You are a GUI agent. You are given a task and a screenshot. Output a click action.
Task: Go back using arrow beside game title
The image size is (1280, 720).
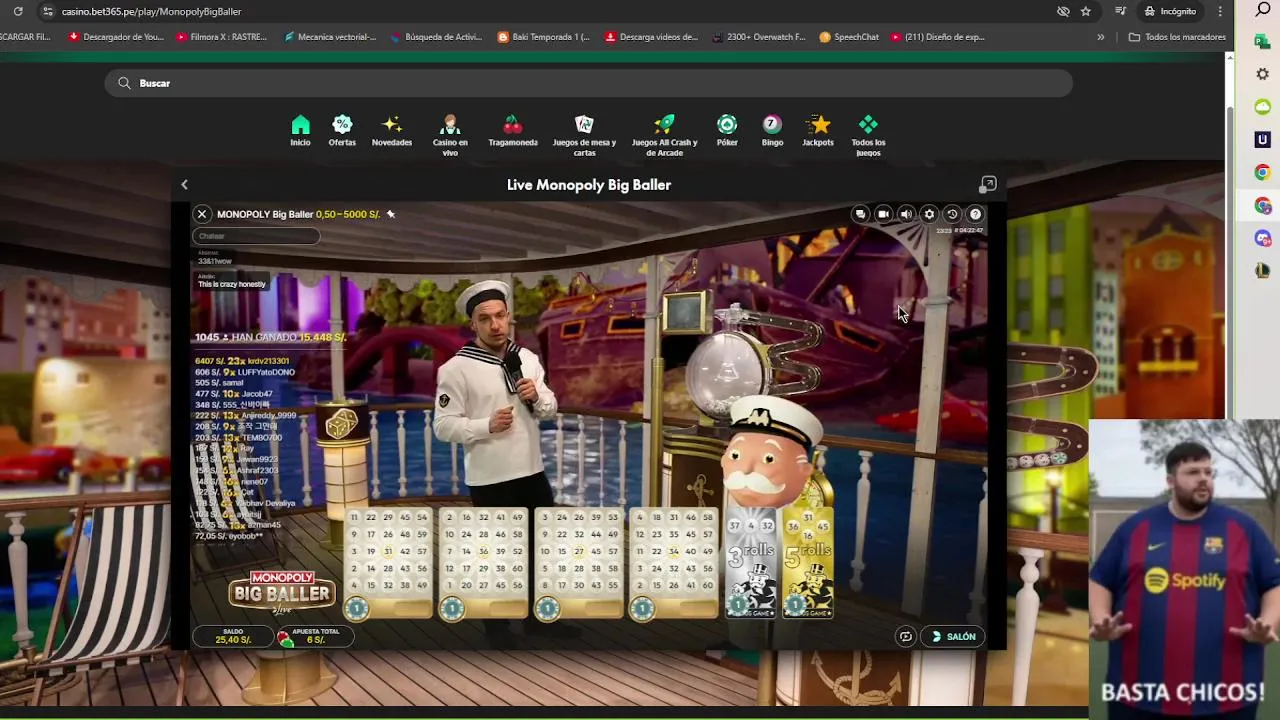pos(184,185)
